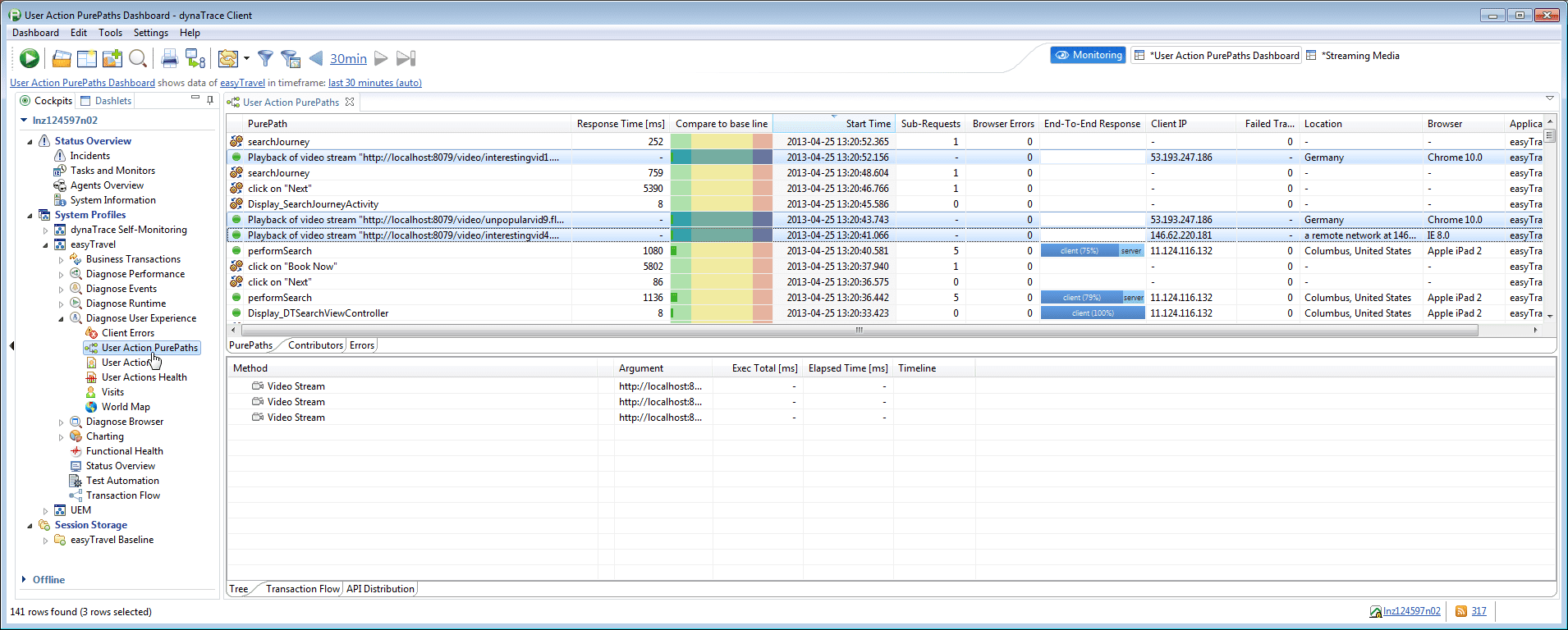Click the Visits person icon
This screenshot has height=630, width=1568.
tap(91, 392)
